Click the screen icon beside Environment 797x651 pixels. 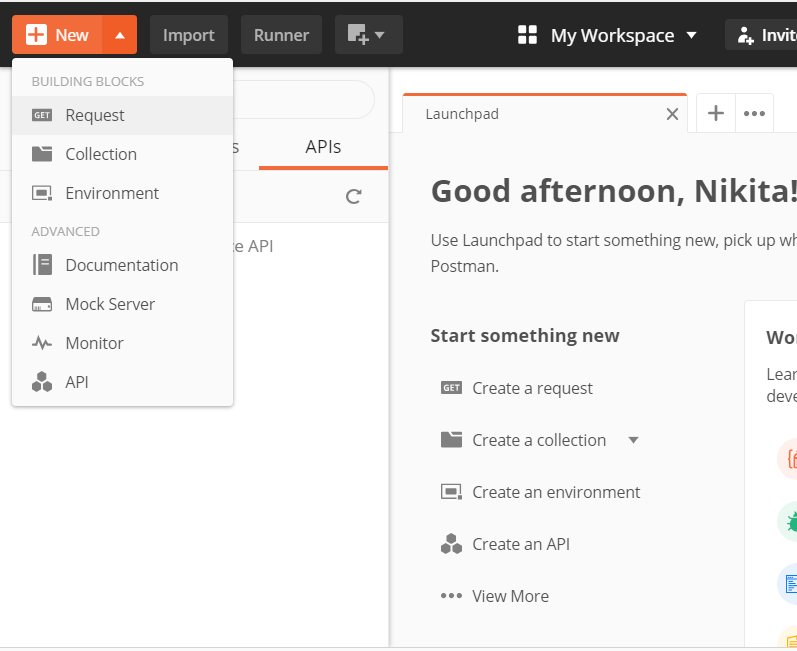pos(42,193)
